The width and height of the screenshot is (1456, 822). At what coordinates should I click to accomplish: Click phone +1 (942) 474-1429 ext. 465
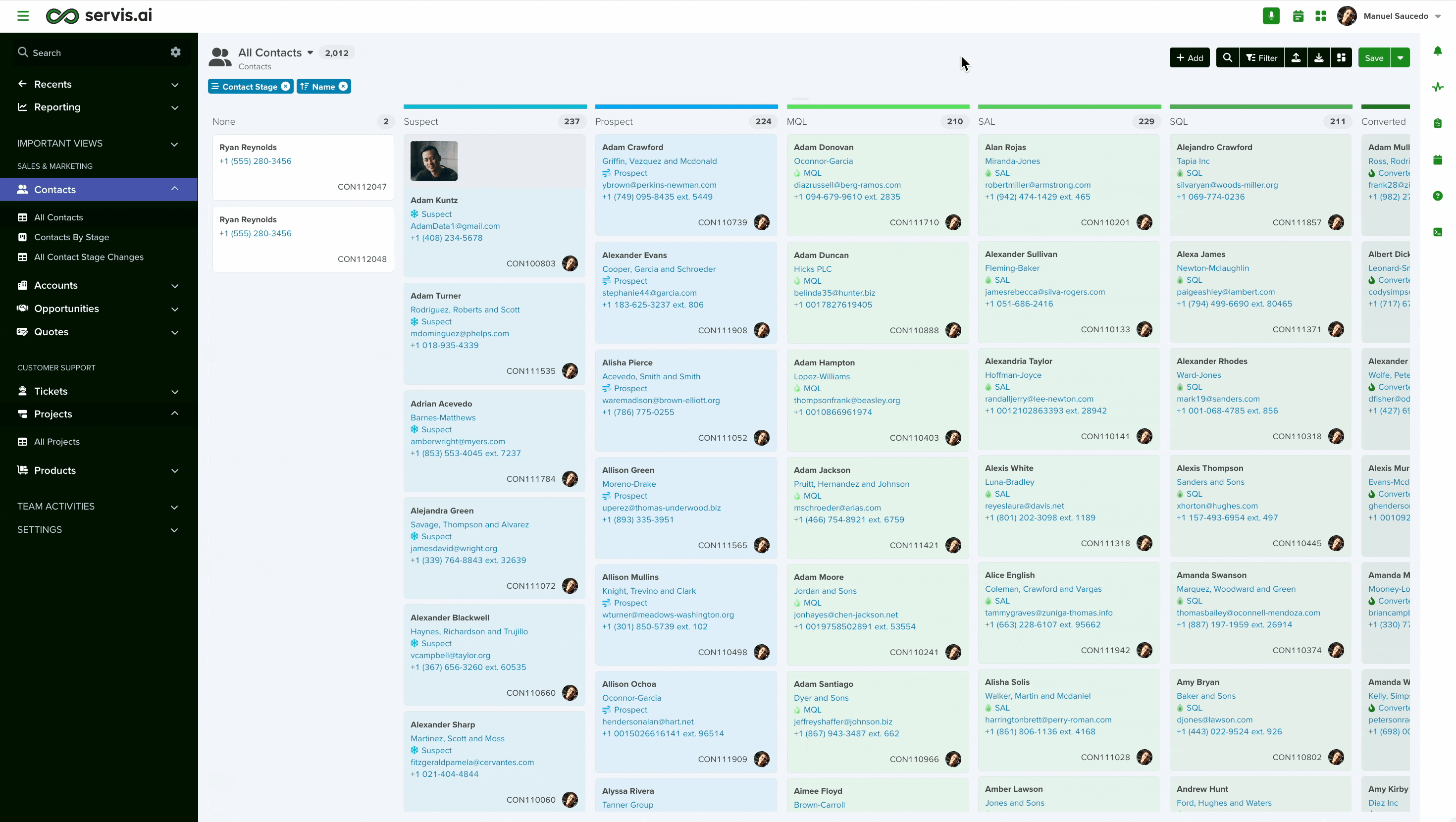pyautogui.click(x=1037, y=197)
